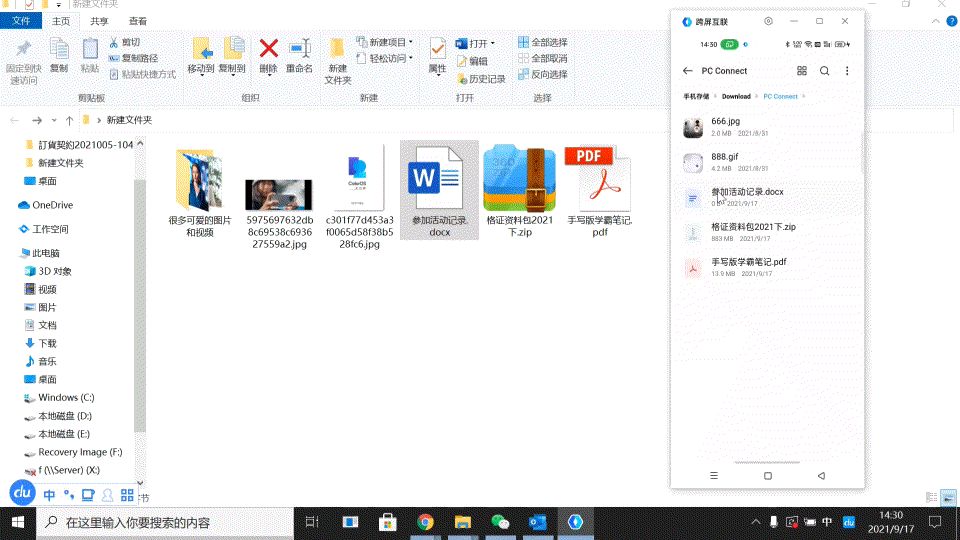960x540 pixels.
Task: Open the three-dot menu in phone window
Action: coord(847,71)
